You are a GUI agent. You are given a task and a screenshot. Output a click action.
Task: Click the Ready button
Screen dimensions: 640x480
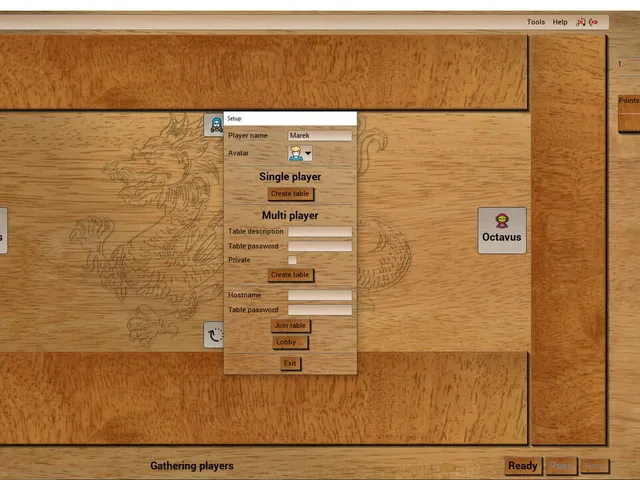pyautogui.click(x=523, y=466)
